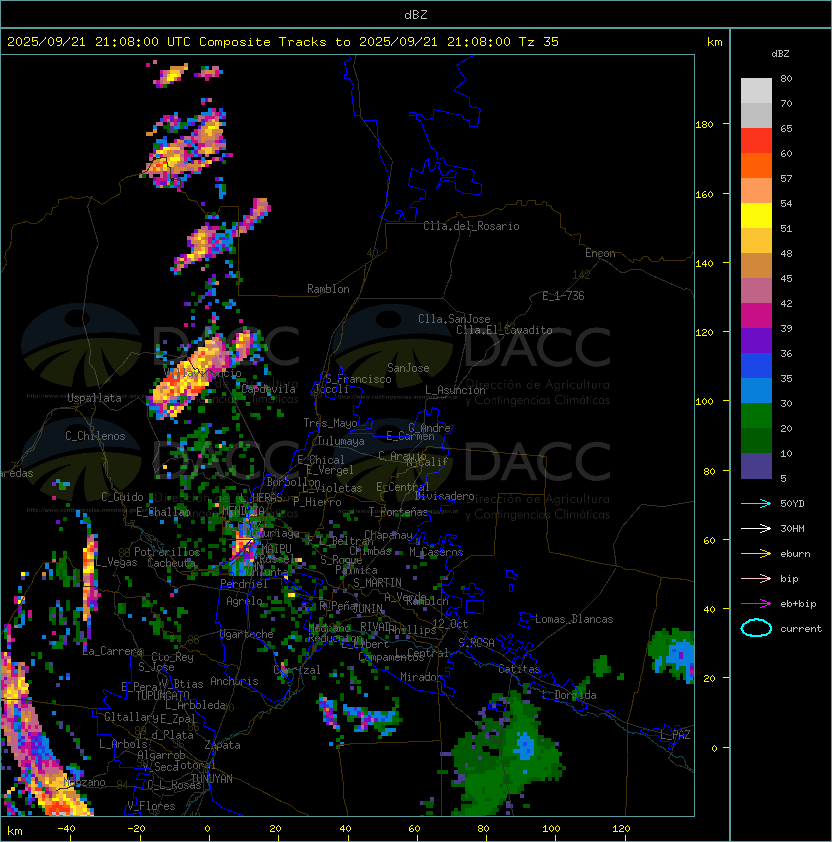
Task: Click the 'current' legend label
Action: 801,629
